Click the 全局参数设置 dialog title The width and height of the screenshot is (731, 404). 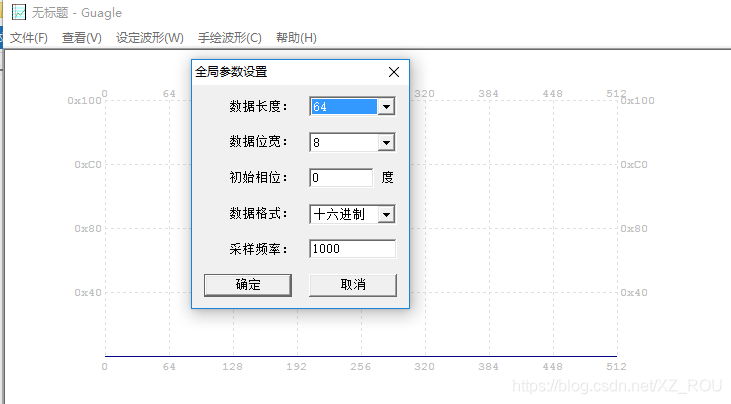point(231,72)
